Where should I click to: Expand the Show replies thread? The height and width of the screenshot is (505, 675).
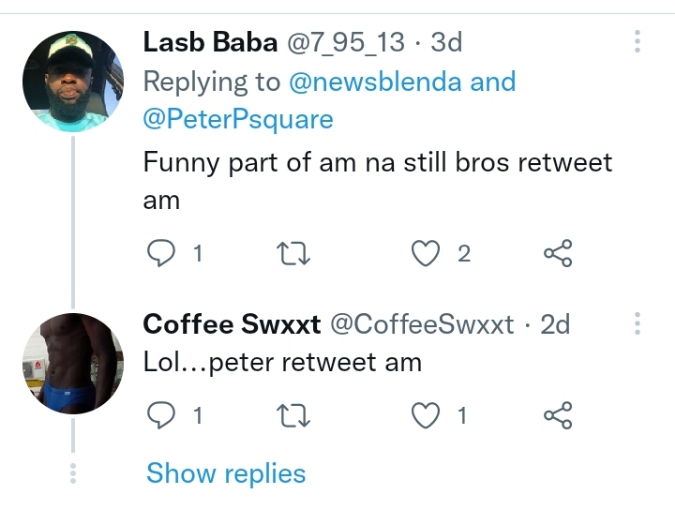[x=226, y=472]
